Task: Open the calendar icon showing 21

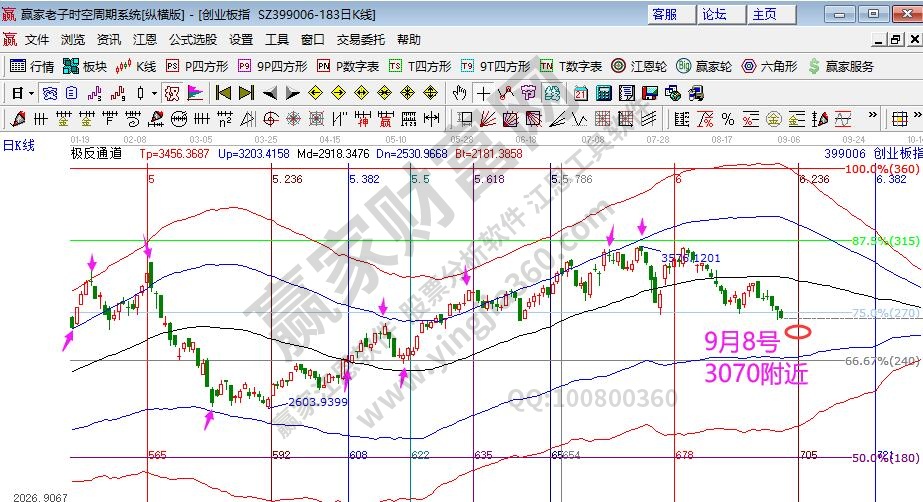Action: pos(581,93)
